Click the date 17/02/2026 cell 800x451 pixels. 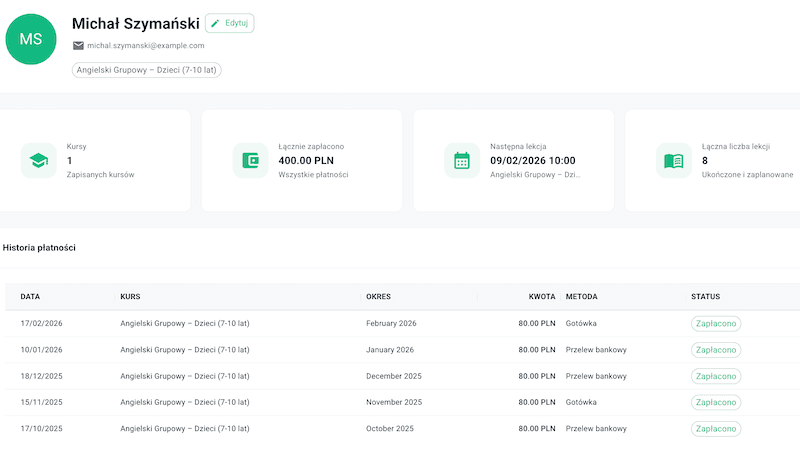41,323
